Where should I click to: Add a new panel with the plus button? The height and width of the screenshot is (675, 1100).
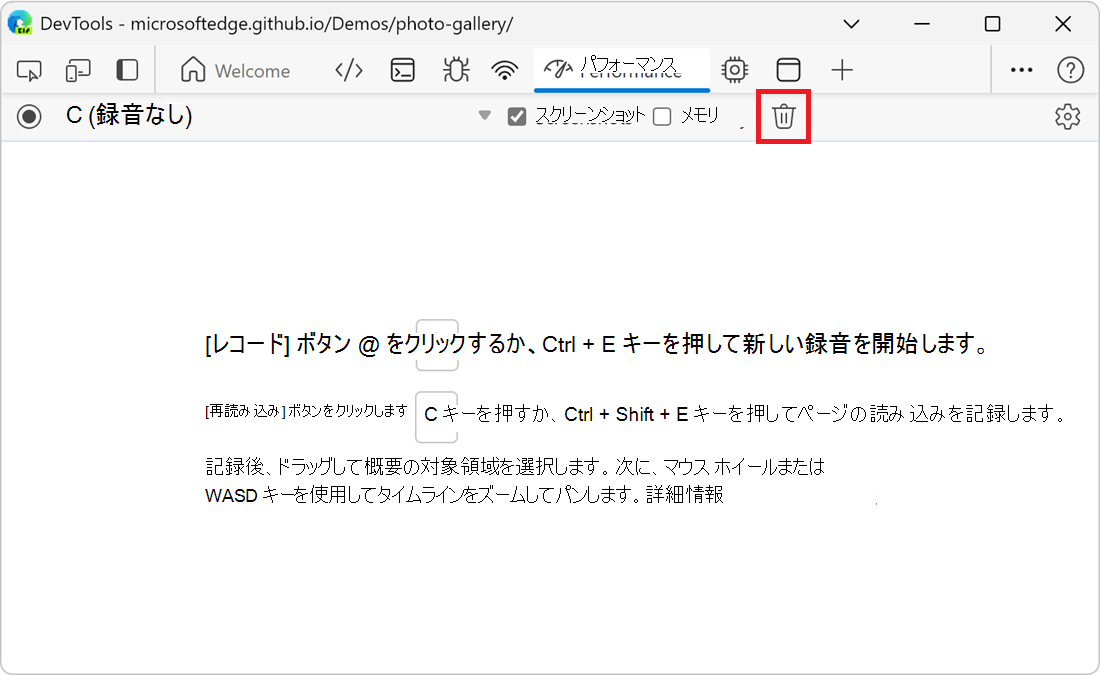click(842, 70)
